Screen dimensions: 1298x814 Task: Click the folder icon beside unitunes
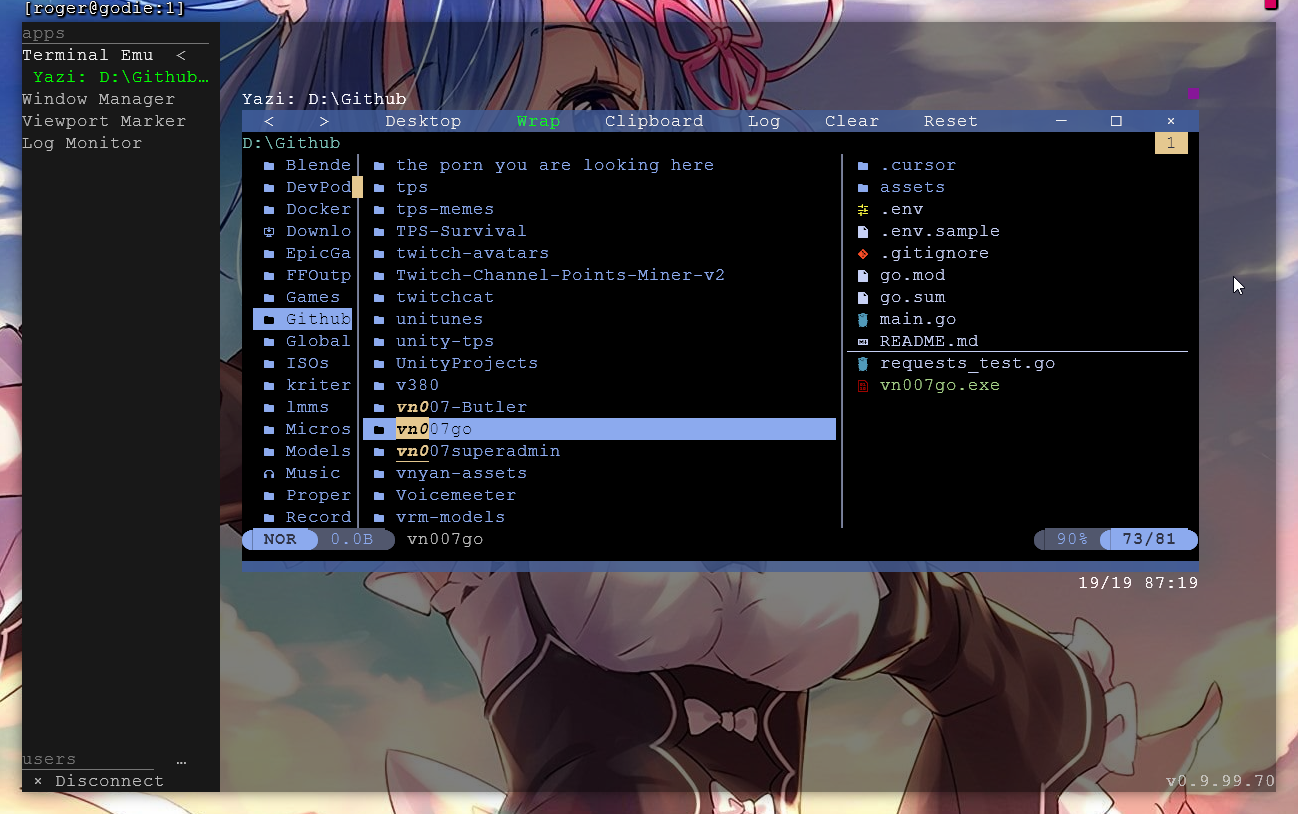(379, 319)
